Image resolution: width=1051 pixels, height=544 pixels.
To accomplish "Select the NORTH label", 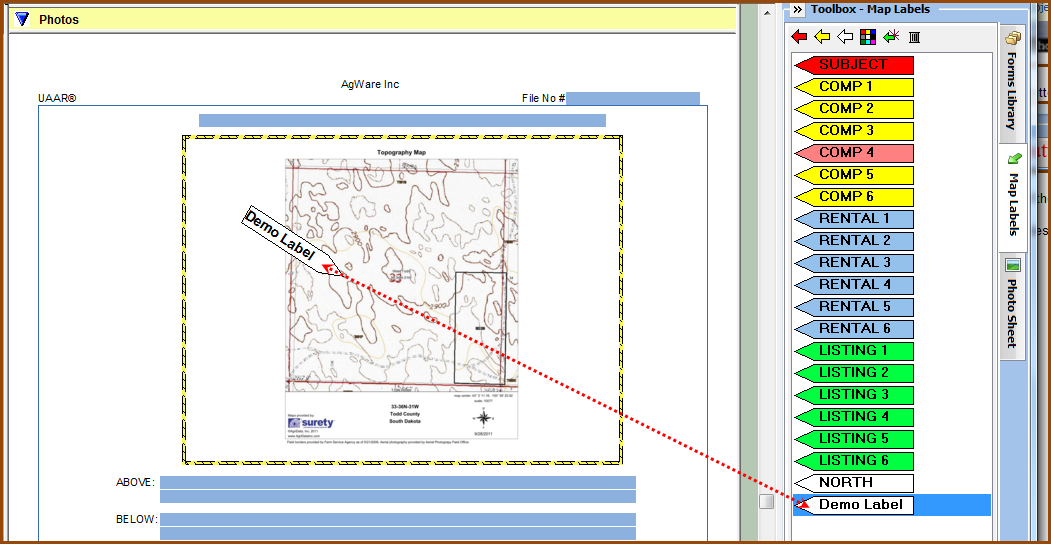I will 853,483.
